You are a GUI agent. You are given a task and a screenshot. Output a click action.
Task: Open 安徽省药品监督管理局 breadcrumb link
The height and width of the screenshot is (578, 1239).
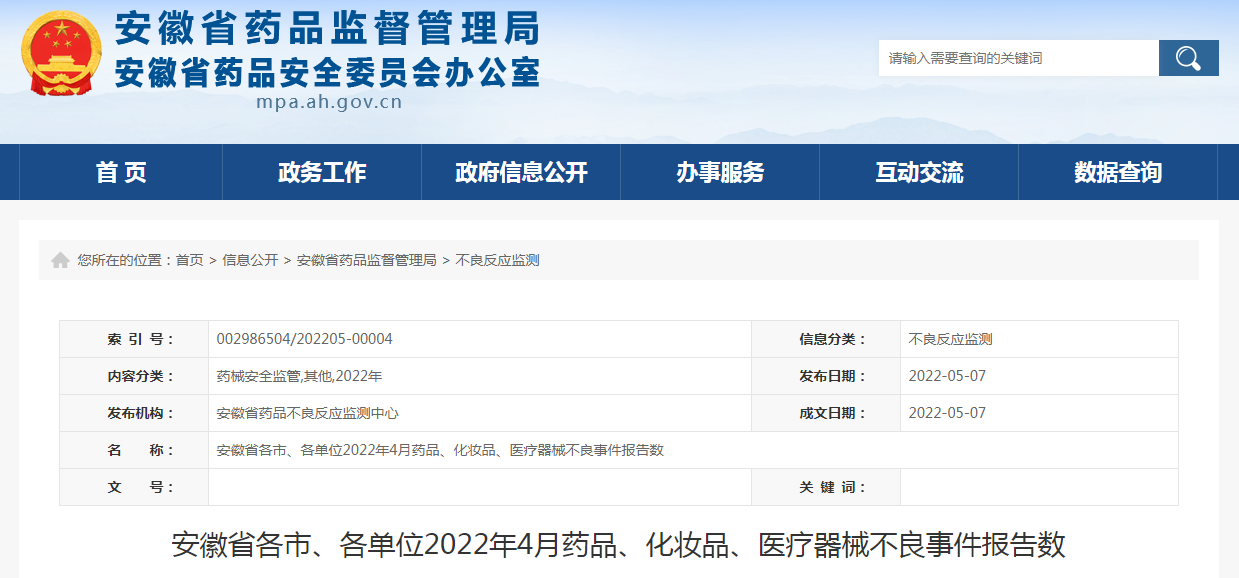(x=367, y=260)
